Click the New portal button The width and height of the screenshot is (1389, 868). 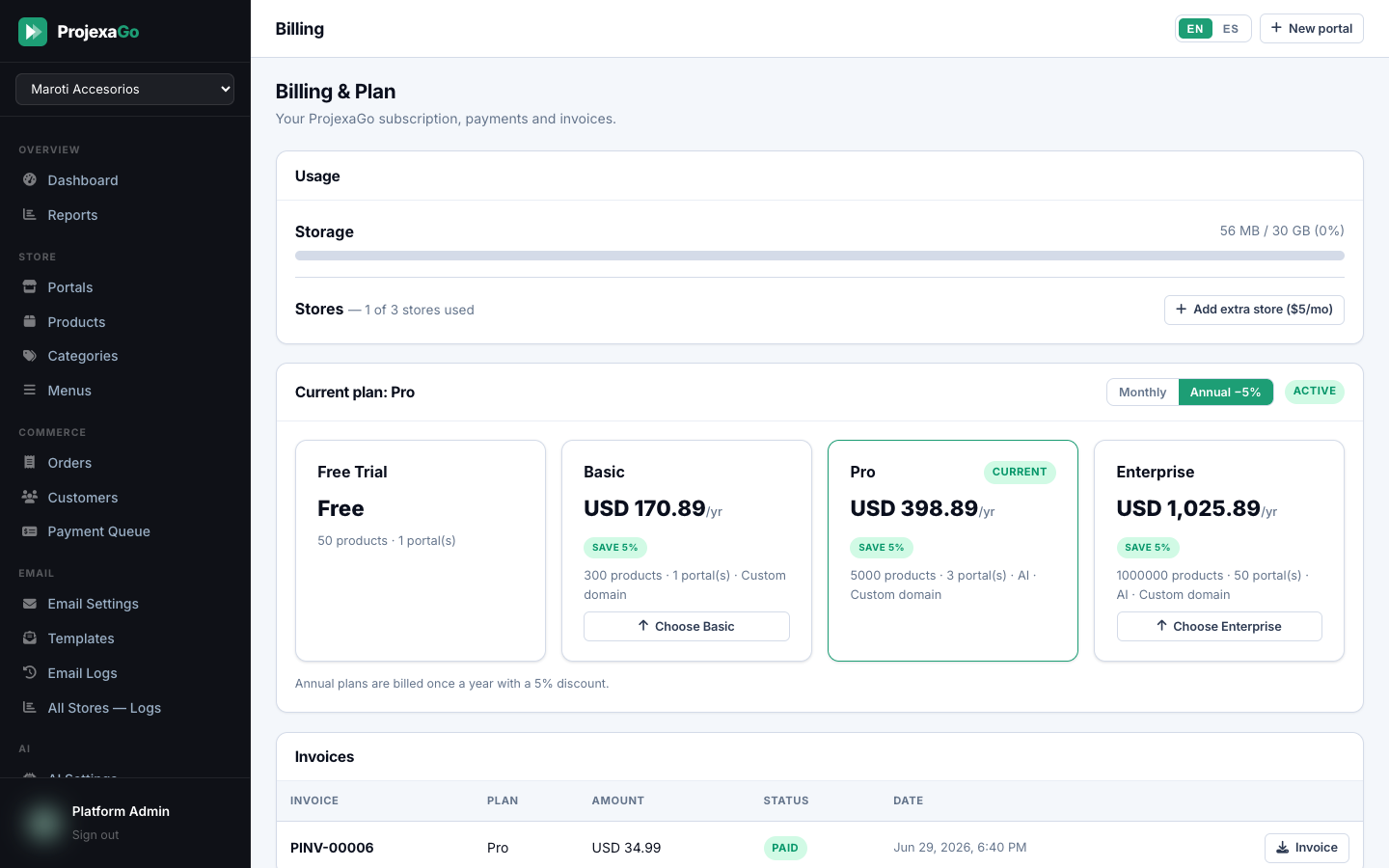pyautogui.click(x=1311, y=28)
